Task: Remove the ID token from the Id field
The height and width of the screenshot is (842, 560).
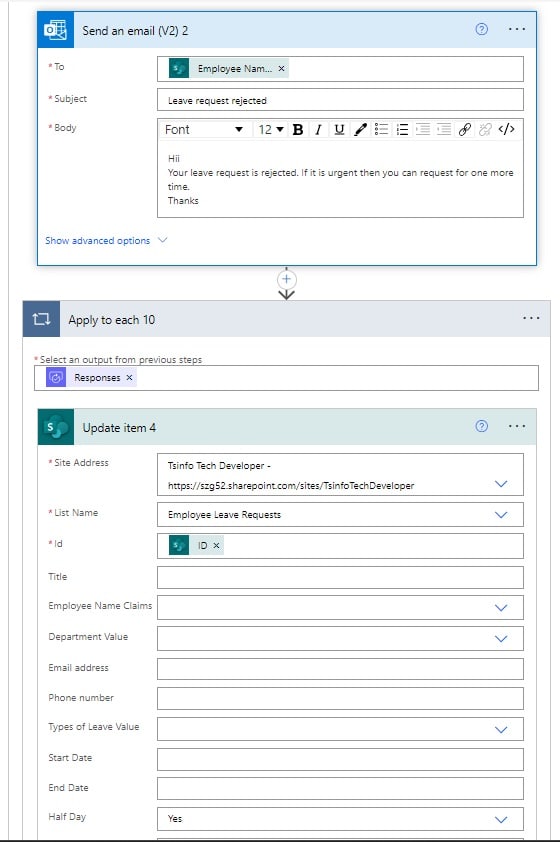Action: pos(216,546)
